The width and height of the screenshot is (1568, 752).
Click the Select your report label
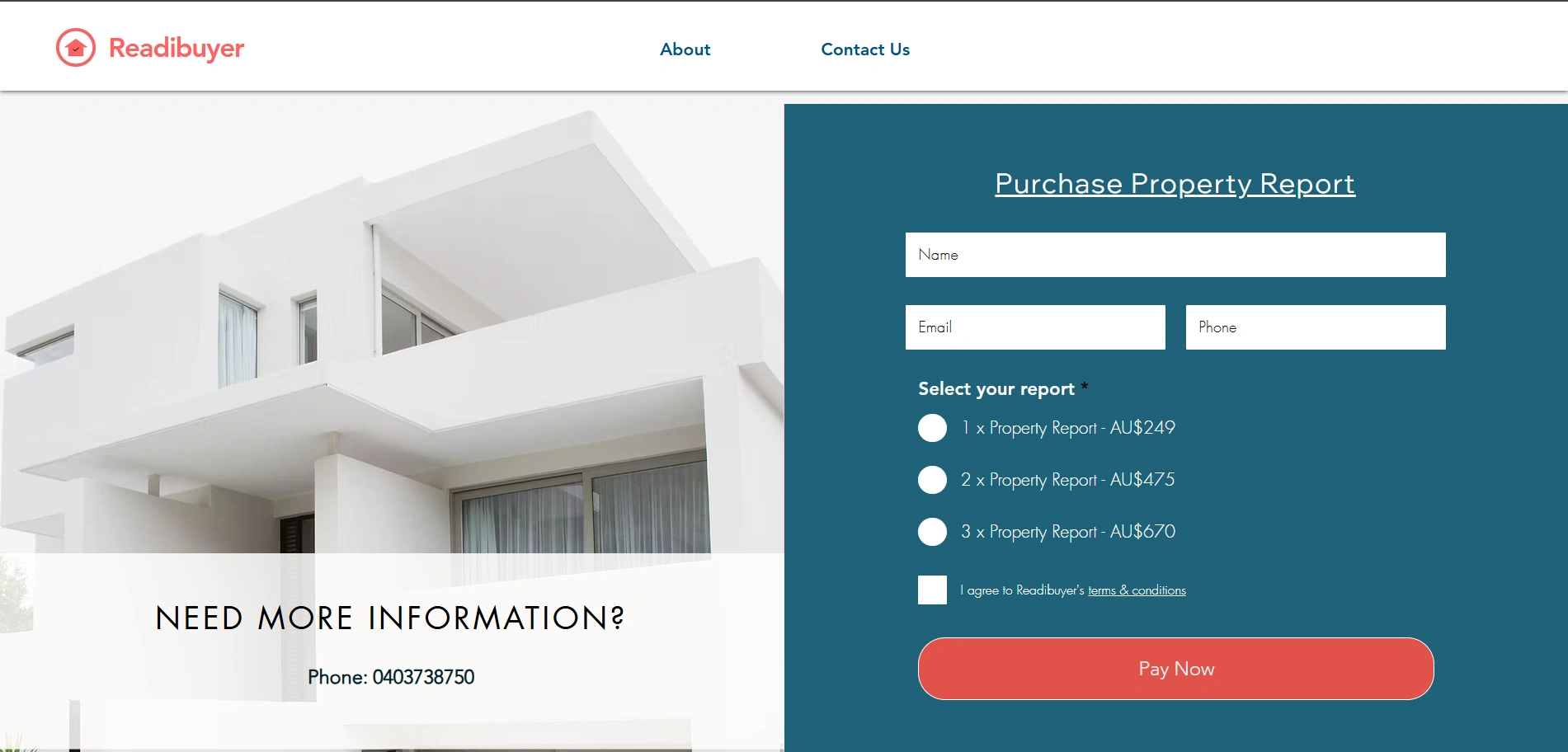996,389
